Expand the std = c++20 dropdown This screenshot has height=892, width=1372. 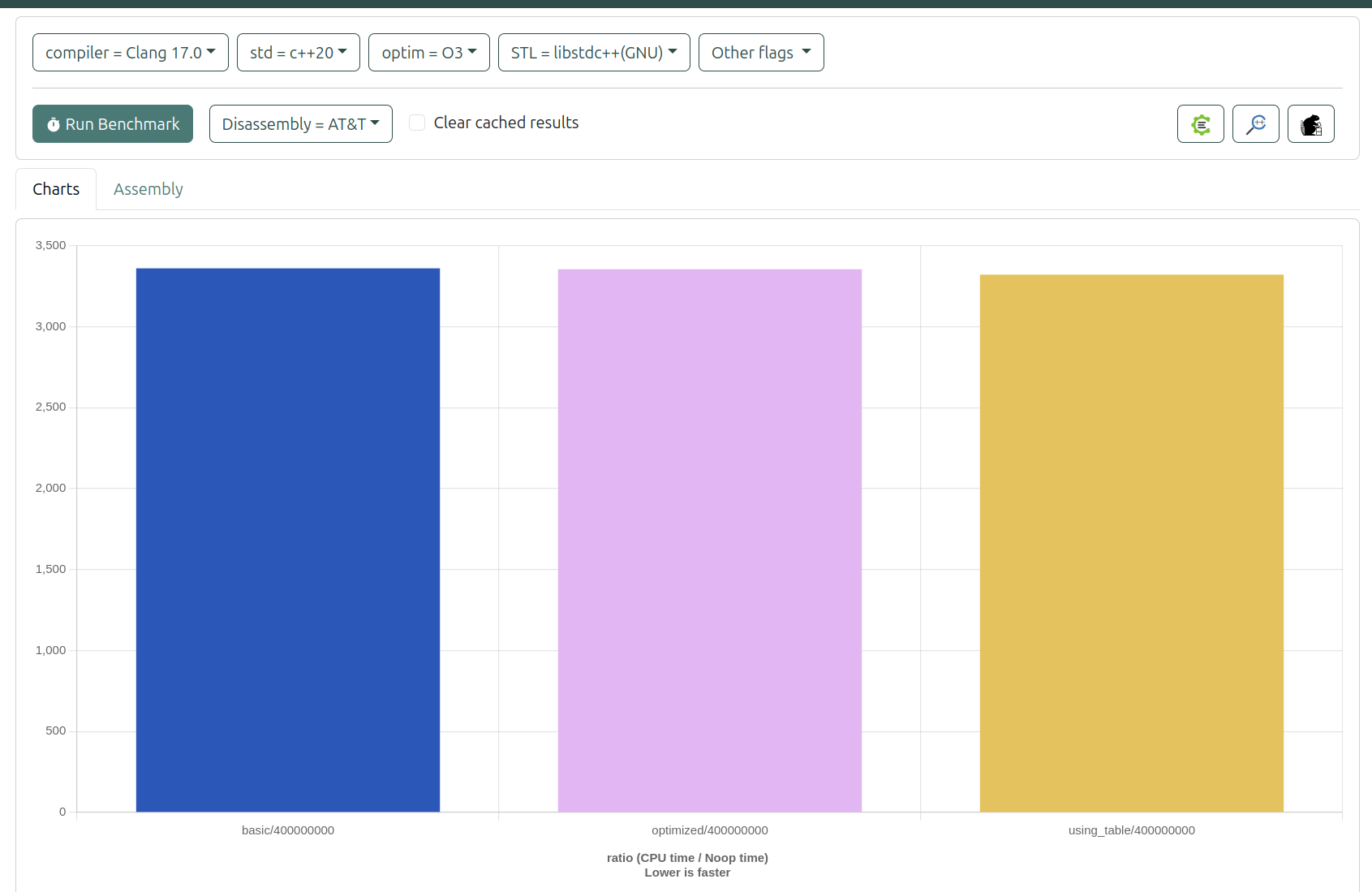pyautogui.click(x=298, y=53)
